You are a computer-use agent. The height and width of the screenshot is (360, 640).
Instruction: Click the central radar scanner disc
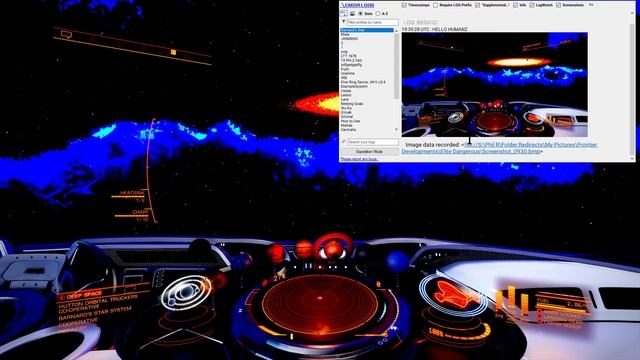coord(320,303)
